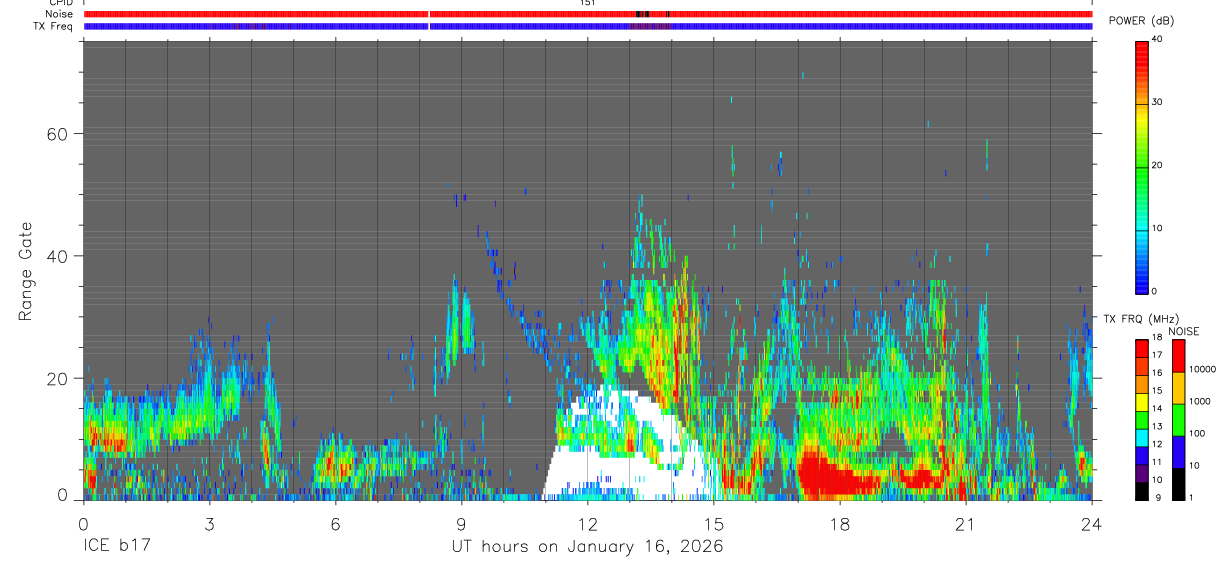Select the red swatch in the NOISE legend
Screen dimensions: 1228x567
point(1178,356)
